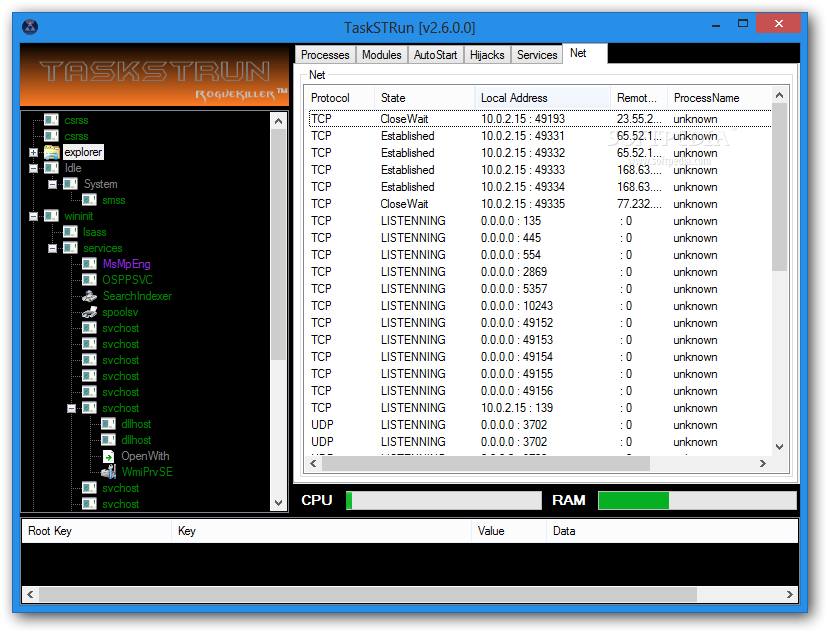Screen dimensions: 828x633
Task: Click the CPU usage bar
Action: (x=444, y=500)
